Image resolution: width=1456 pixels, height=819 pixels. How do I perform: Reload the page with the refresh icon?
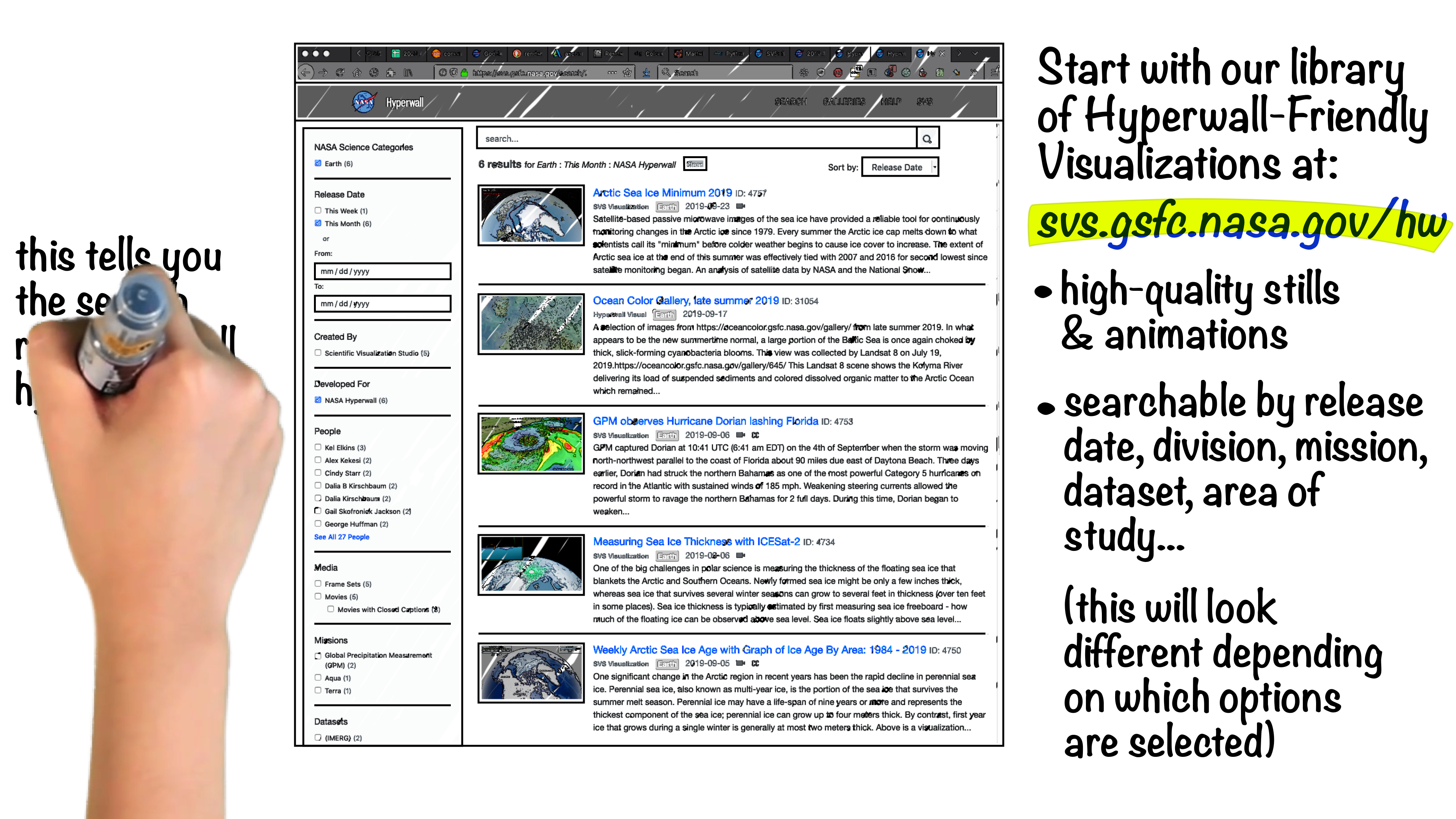[x=340, y=72]
